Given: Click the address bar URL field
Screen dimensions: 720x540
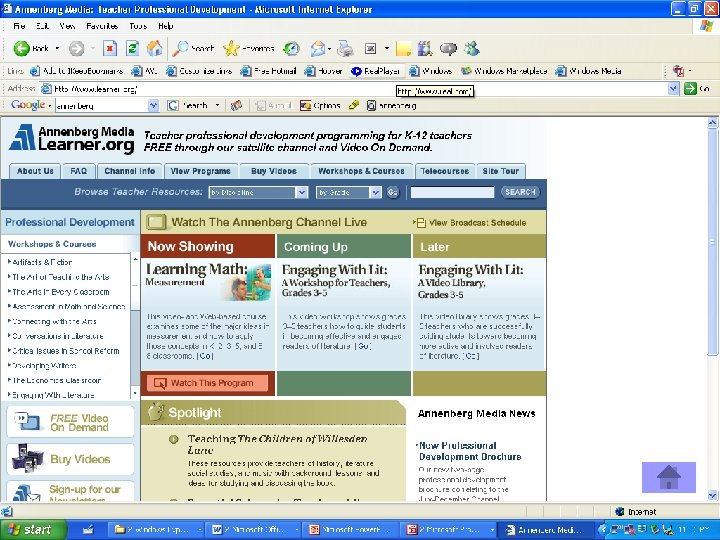Looking at the screenshot, I should tap(354, 89).
